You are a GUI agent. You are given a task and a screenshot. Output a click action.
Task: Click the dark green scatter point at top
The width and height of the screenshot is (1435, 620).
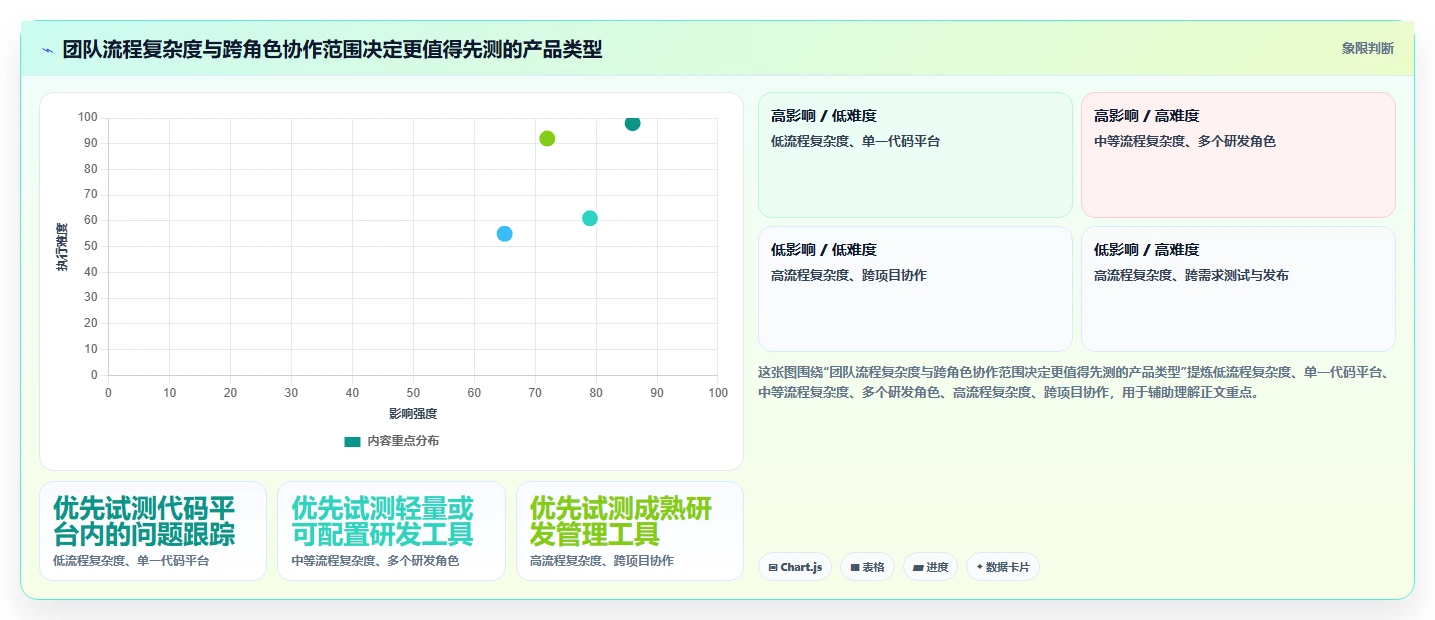632,123
